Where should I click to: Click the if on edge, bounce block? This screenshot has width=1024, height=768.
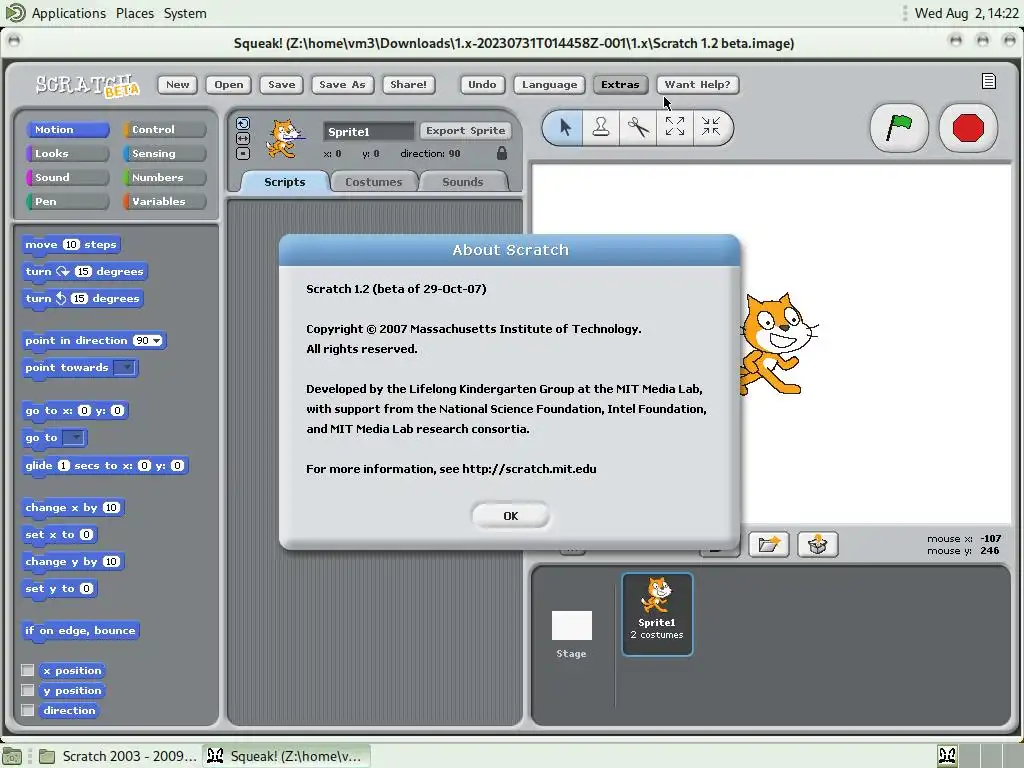tap(80, 630)
